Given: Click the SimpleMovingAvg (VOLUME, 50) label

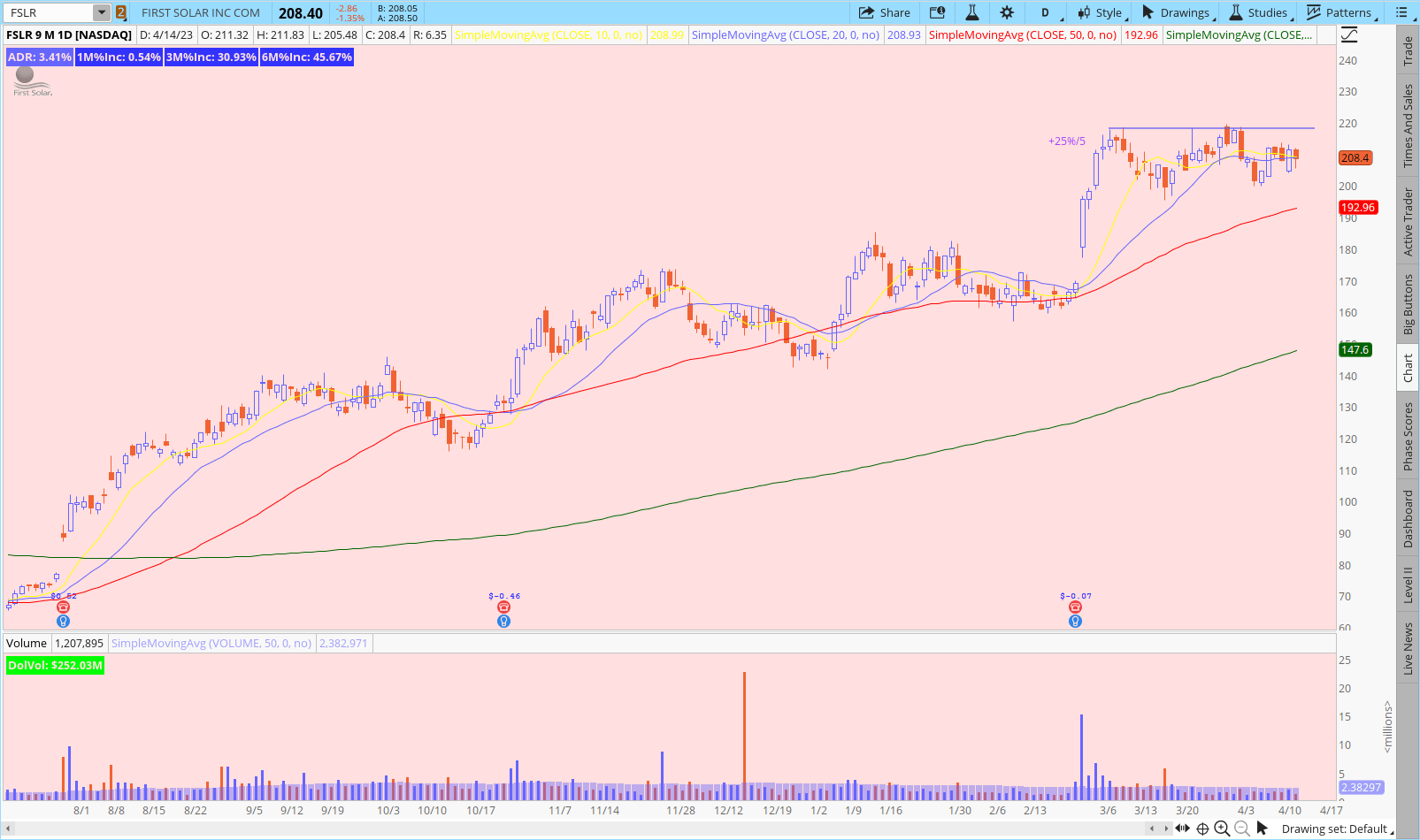Looking at the screenshot, I should (x=211, y=643).
